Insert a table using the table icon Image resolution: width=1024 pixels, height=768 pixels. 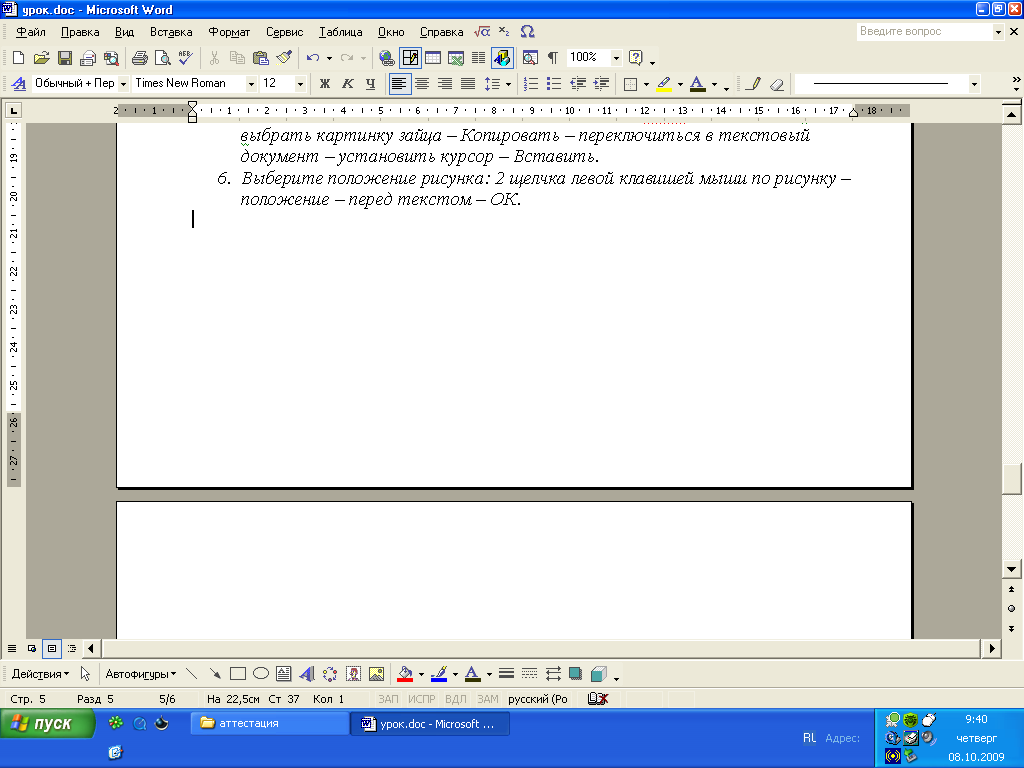point(433,58)
